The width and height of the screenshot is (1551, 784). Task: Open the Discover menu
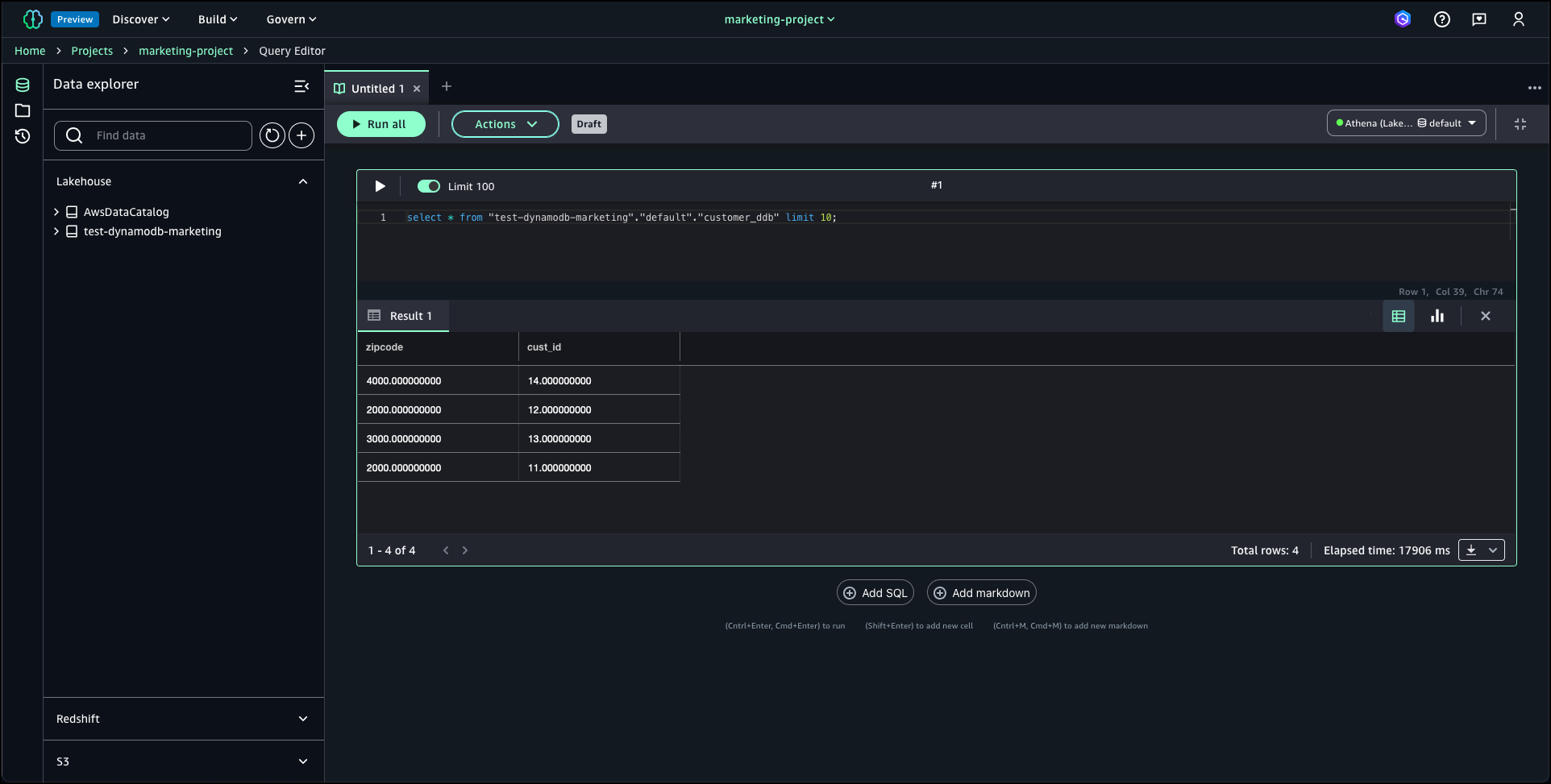click(x=141, y=19)
